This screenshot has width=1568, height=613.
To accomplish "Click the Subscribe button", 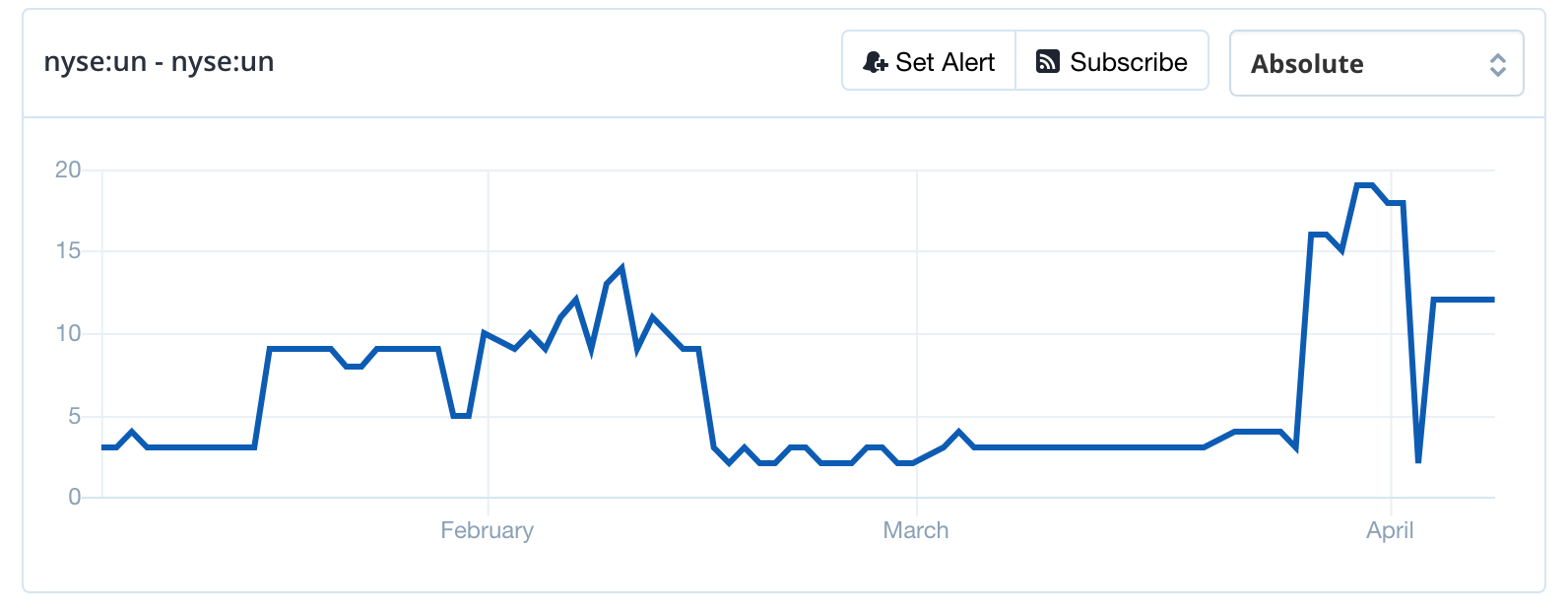I will 1113,60.
